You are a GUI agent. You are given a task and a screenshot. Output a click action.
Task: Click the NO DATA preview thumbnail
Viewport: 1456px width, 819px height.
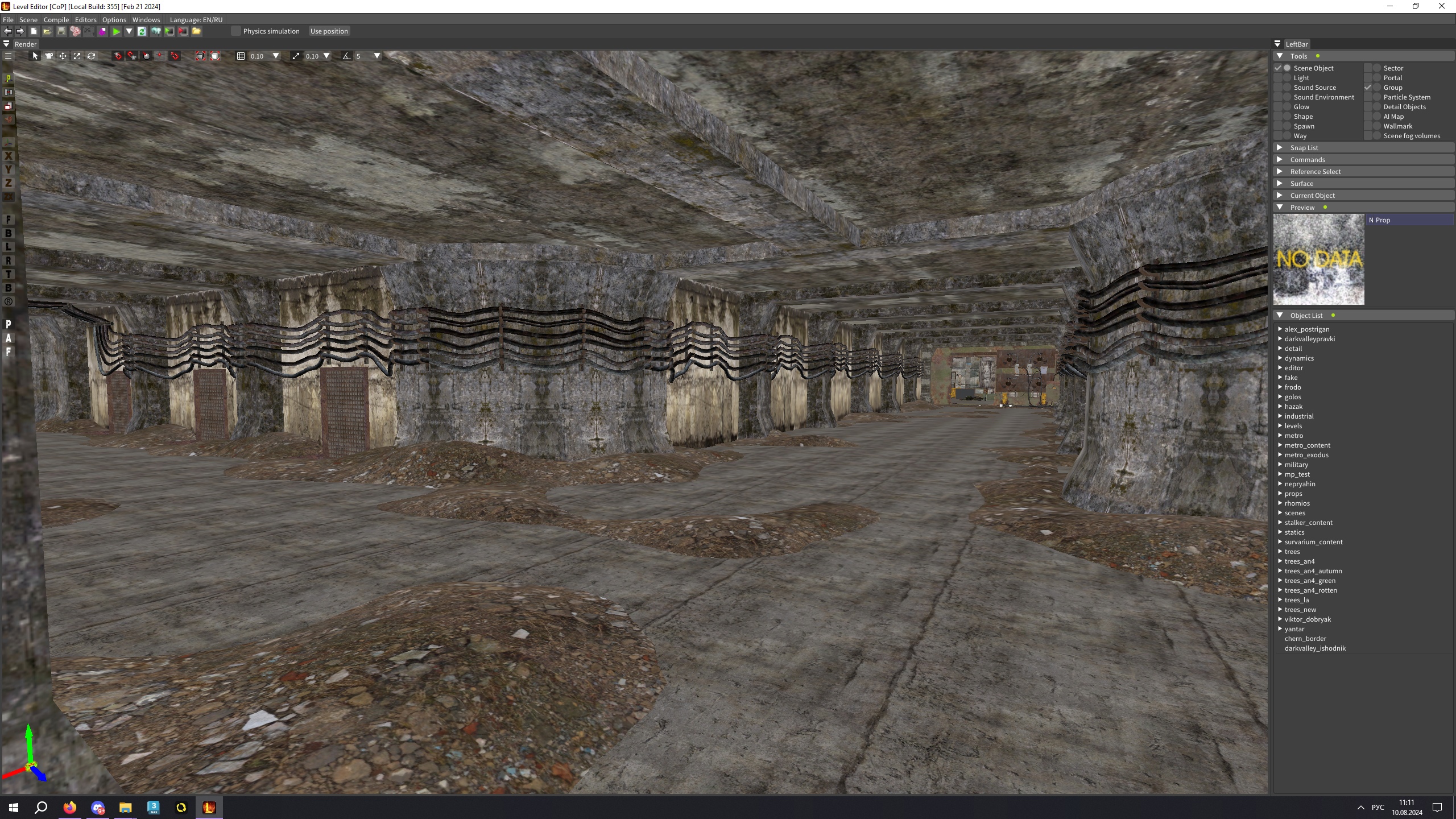point(1318,259)
